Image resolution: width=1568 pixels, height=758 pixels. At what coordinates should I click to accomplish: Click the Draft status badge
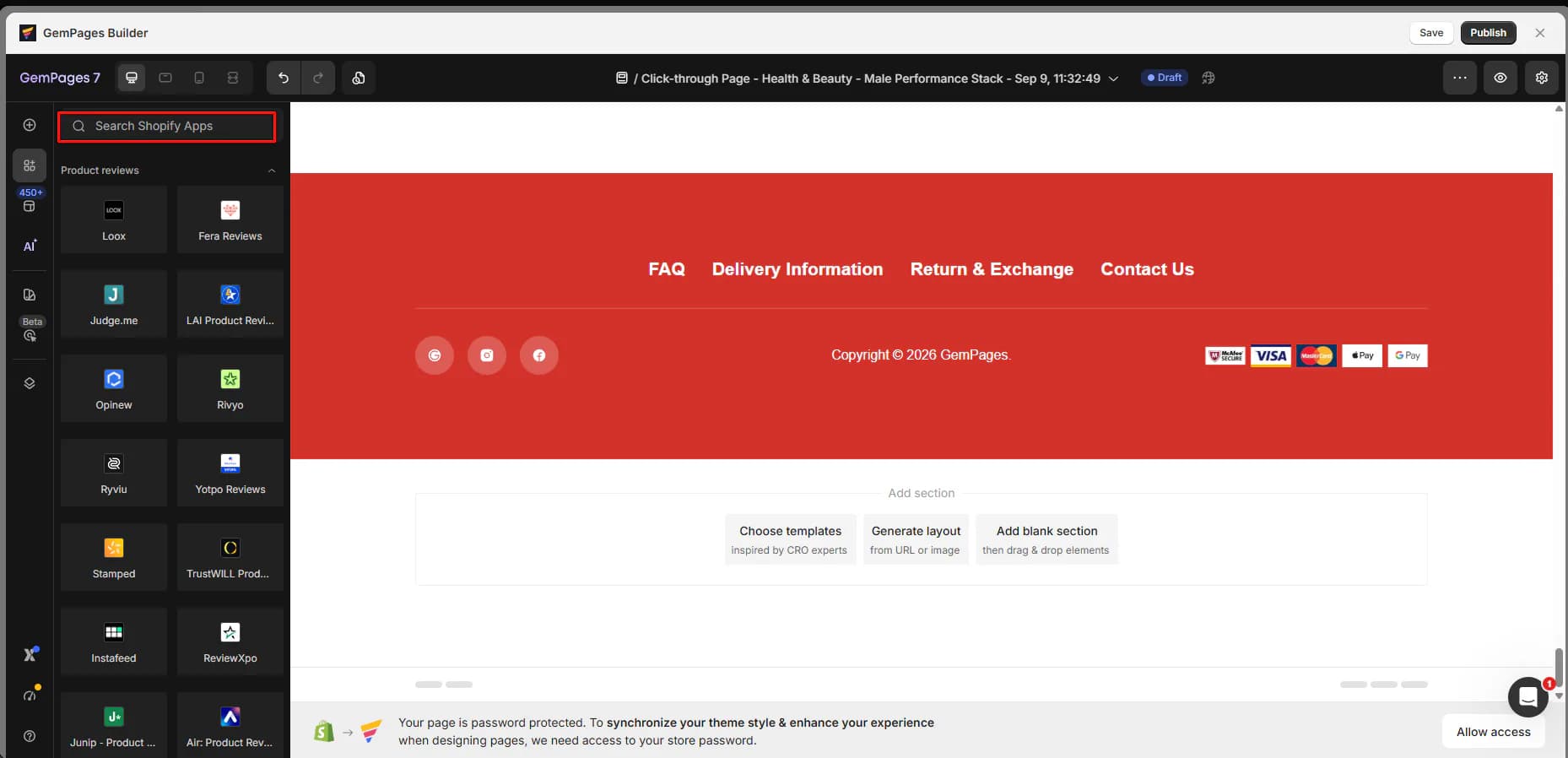click(1165, 78)
